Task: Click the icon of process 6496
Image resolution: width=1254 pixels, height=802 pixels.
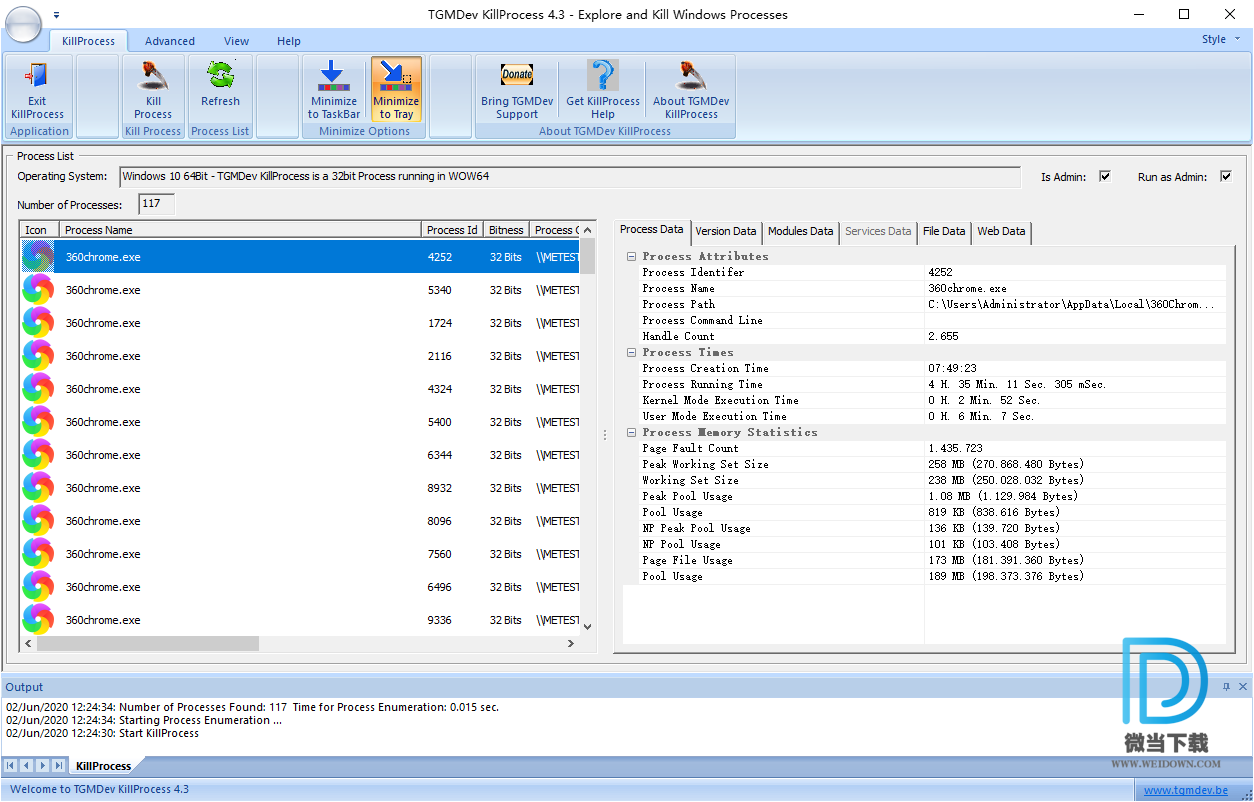Action: point(38,587)
